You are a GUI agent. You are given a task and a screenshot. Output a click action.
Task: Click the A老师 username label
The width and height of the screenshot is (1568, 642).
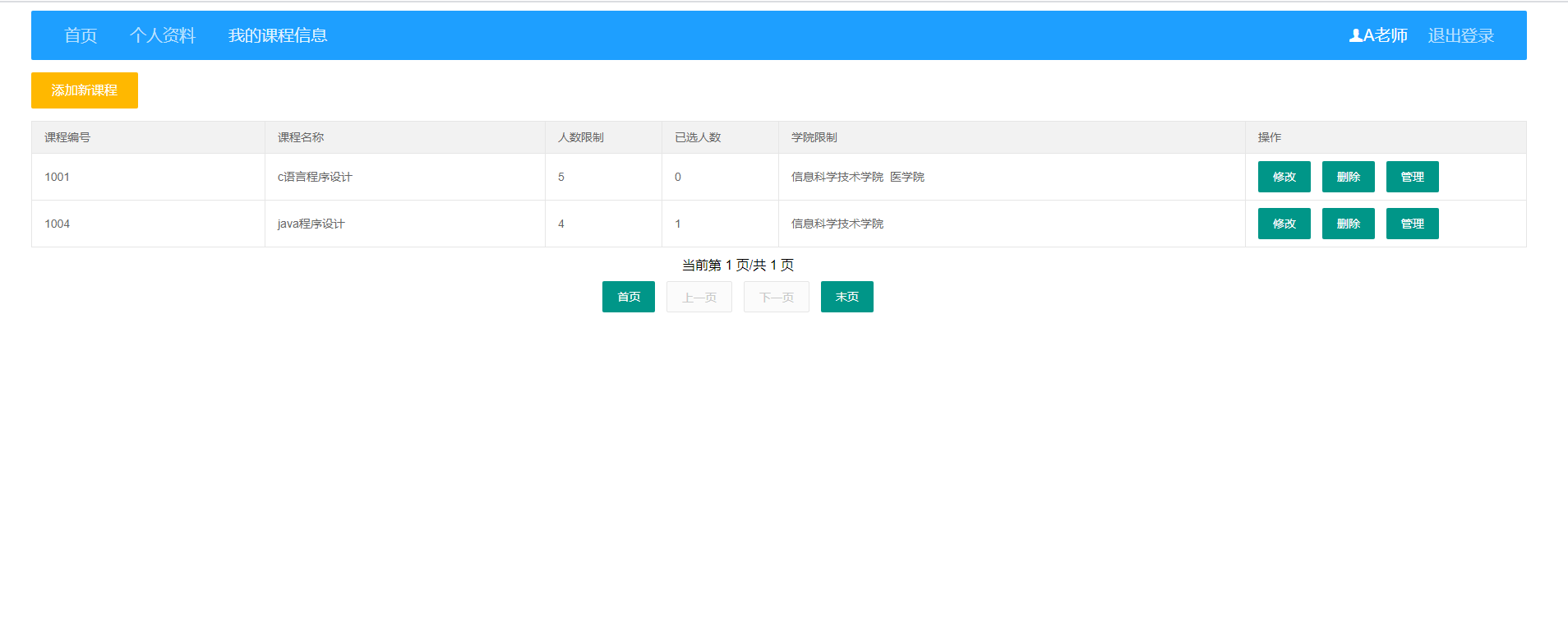pos(1386,35)
